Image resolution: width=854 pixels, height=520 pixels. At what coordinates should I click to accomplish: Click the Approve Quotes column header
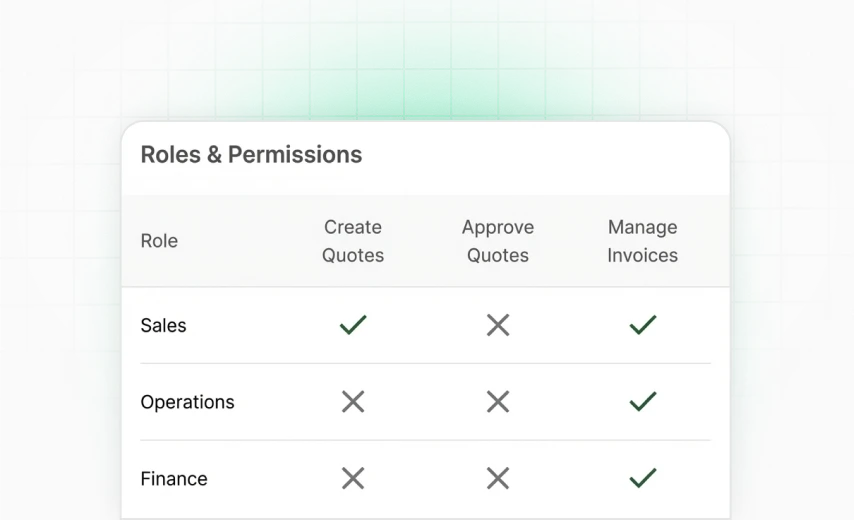[498, 241]
